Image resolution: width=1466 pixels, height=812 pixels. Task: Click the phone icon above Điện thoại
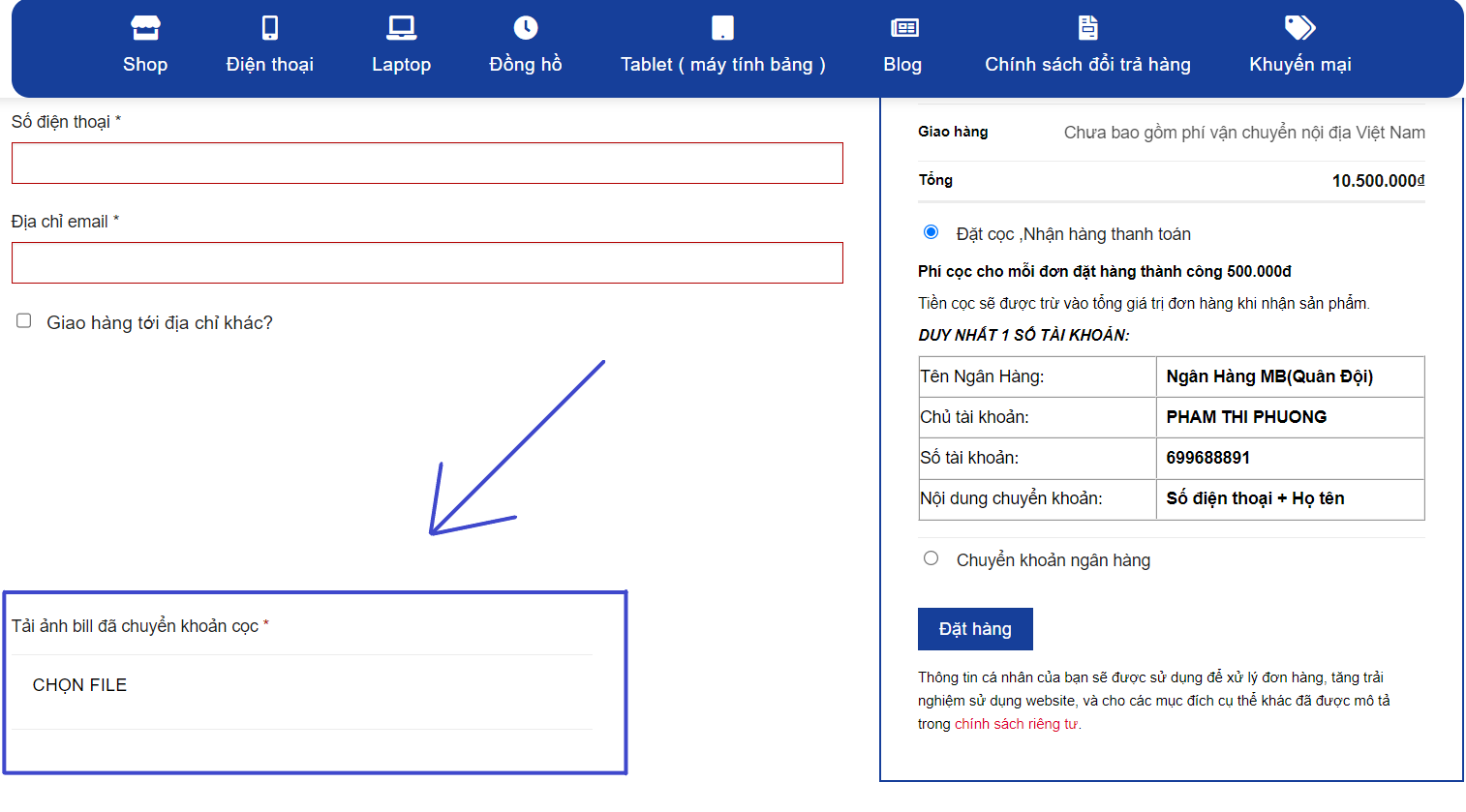(270, 28)
